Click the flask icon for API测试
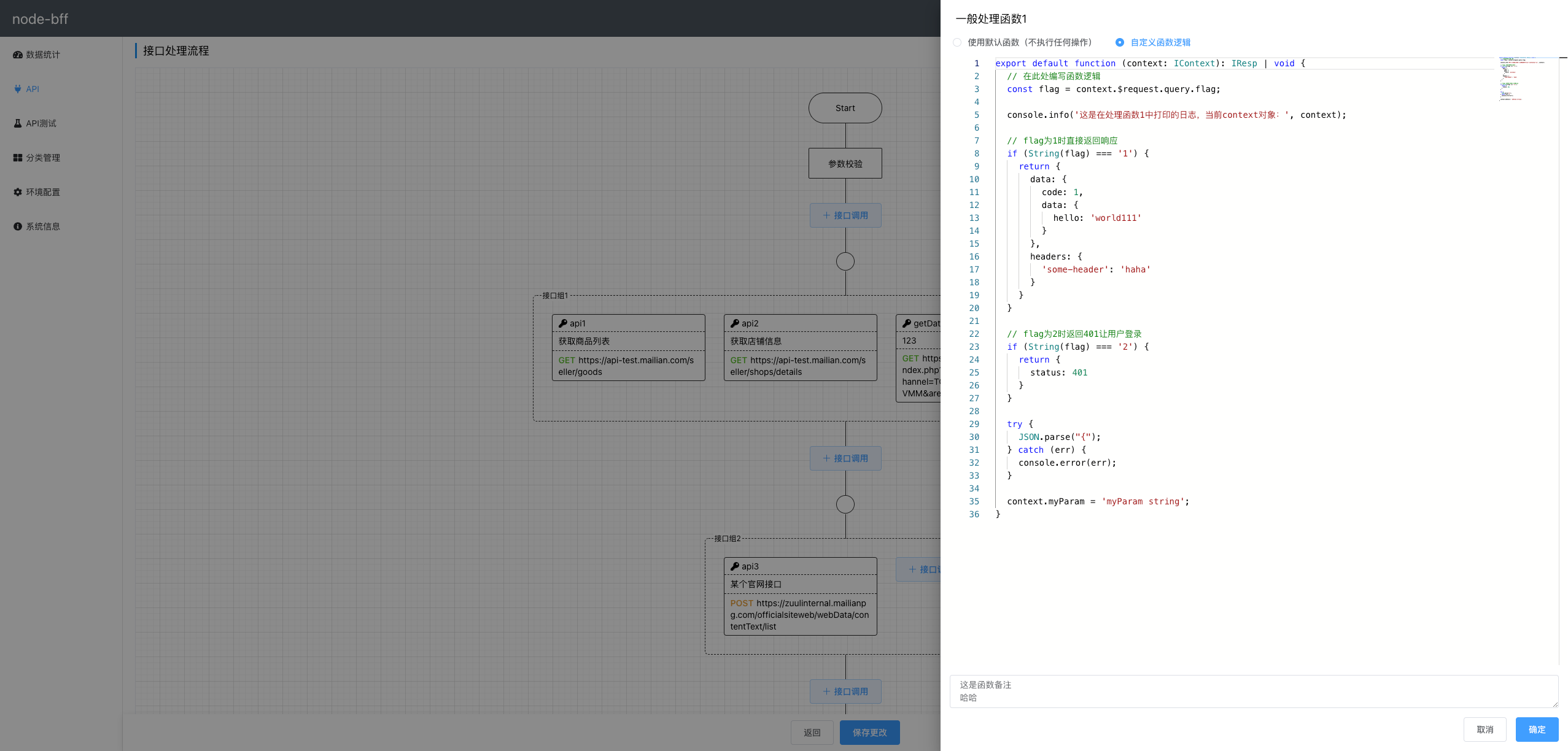The width and height of the screenshot is (1568, 751). (x=18, y=123)
